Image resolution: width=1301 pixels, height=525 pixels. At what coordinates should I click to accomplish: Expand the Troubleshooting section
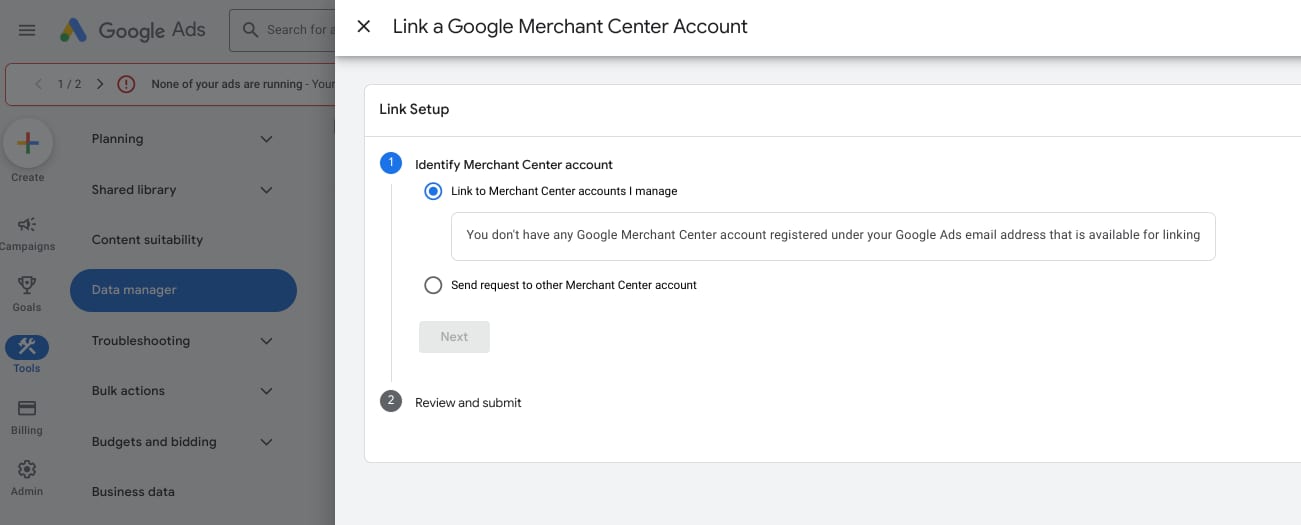(x=183, y=341)
